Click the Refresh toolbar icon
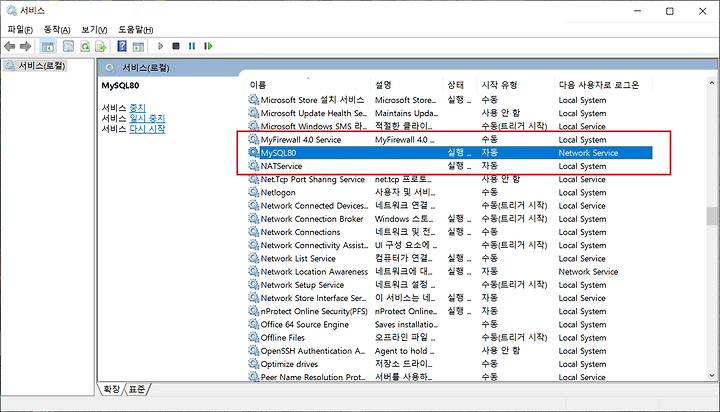The image size is (720, 412). pos(85,46)
